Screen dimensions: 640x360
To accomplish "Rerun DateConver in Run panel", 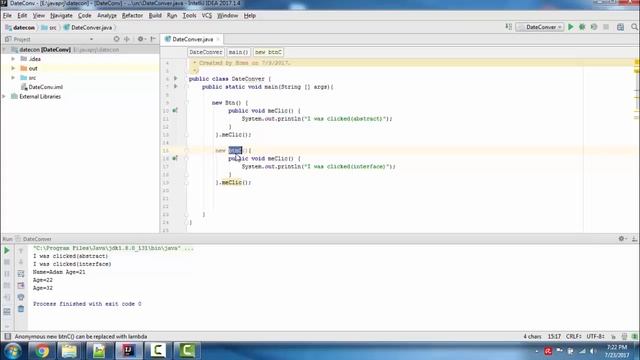I will (7, 250).
